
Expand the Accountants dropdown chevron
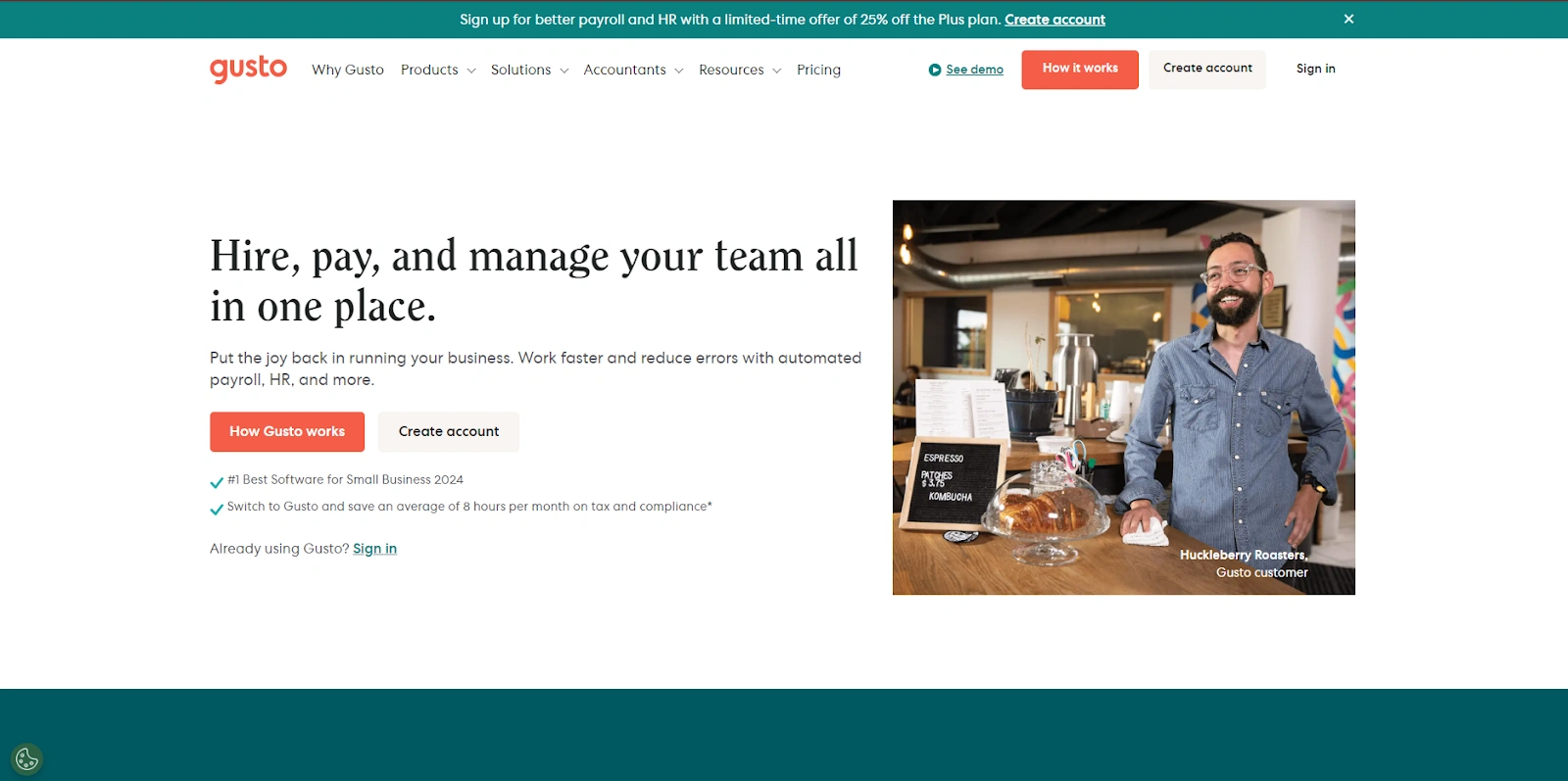point(678,71)
